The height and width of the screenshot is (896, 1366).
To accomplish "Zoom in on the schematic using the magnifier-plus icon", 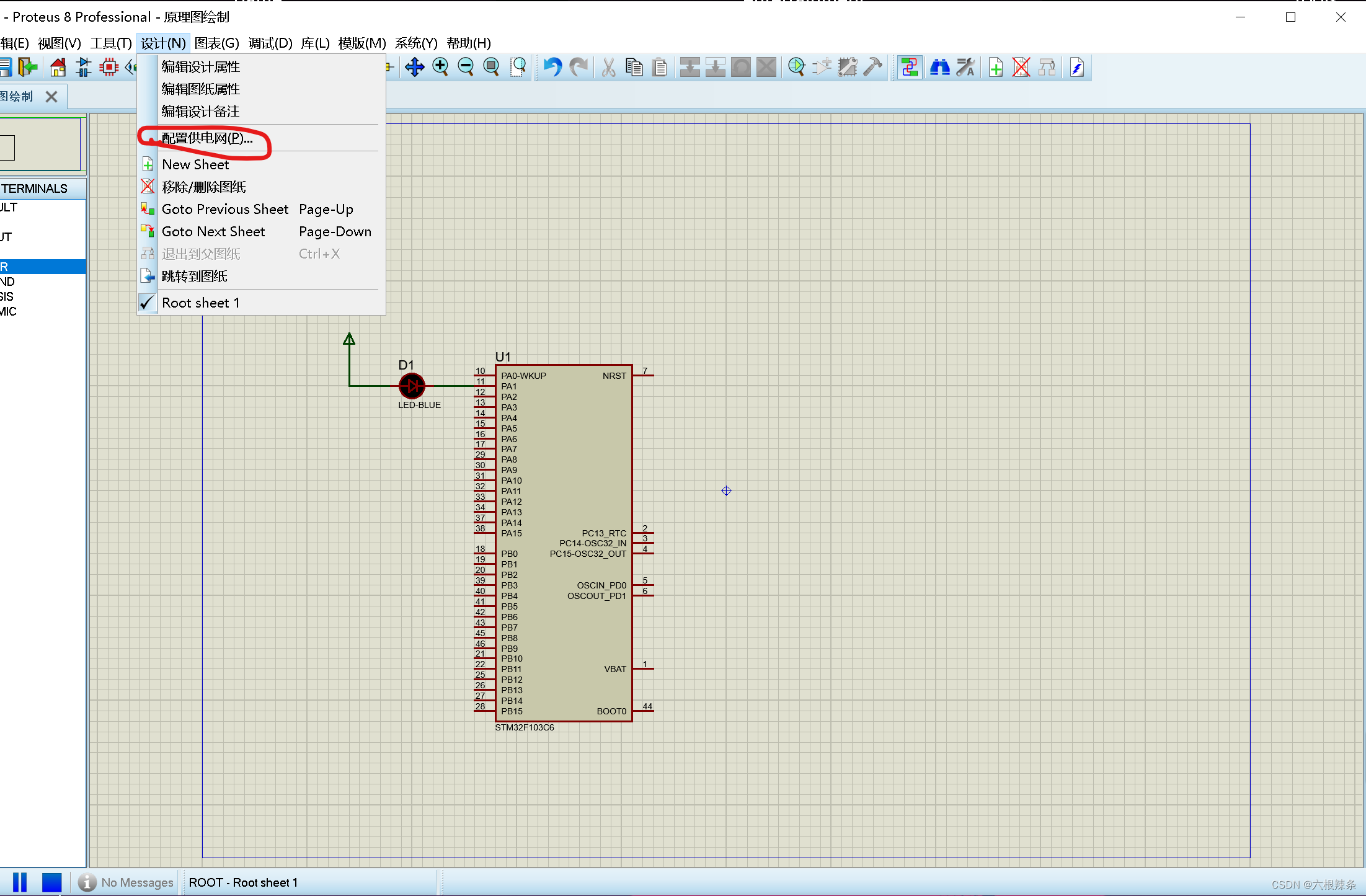I will tap(441, 67).
